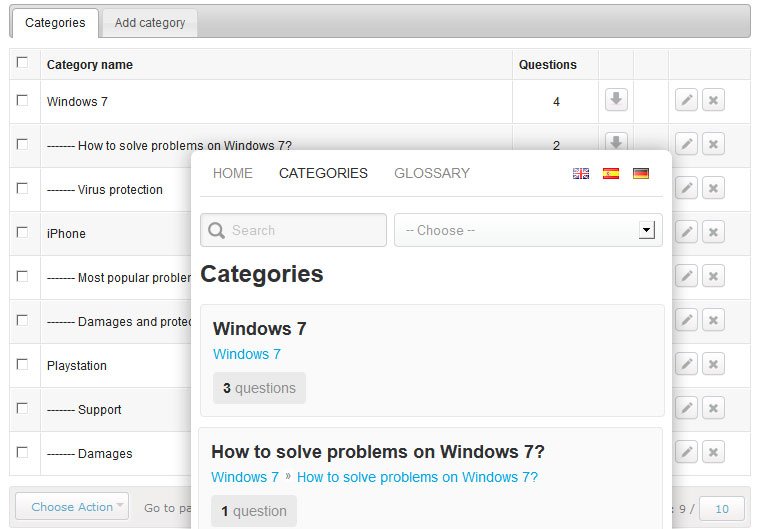Open the '-- Choose --' category dropdown
Image resolution: width=763 pixels, height=529 pixels.
click(528, 230)
